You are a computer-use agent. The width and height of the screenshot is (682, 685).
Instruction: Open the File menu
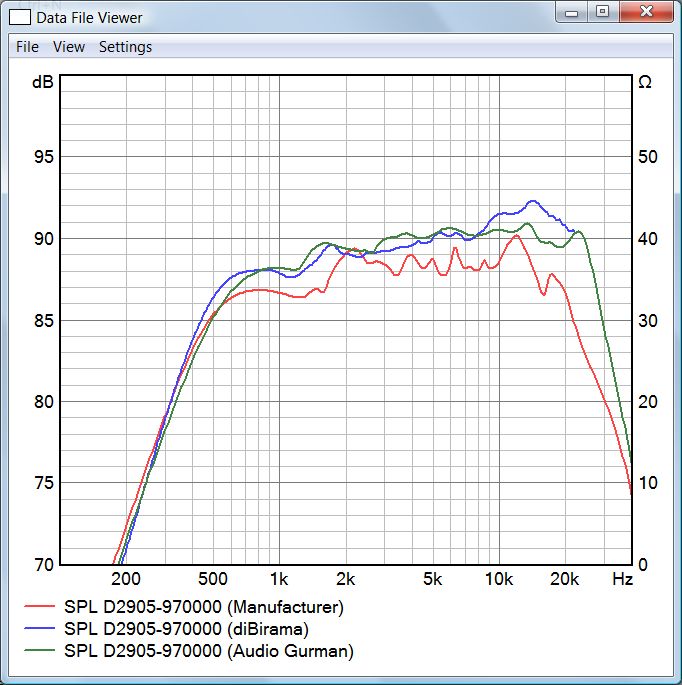point(27,47)
